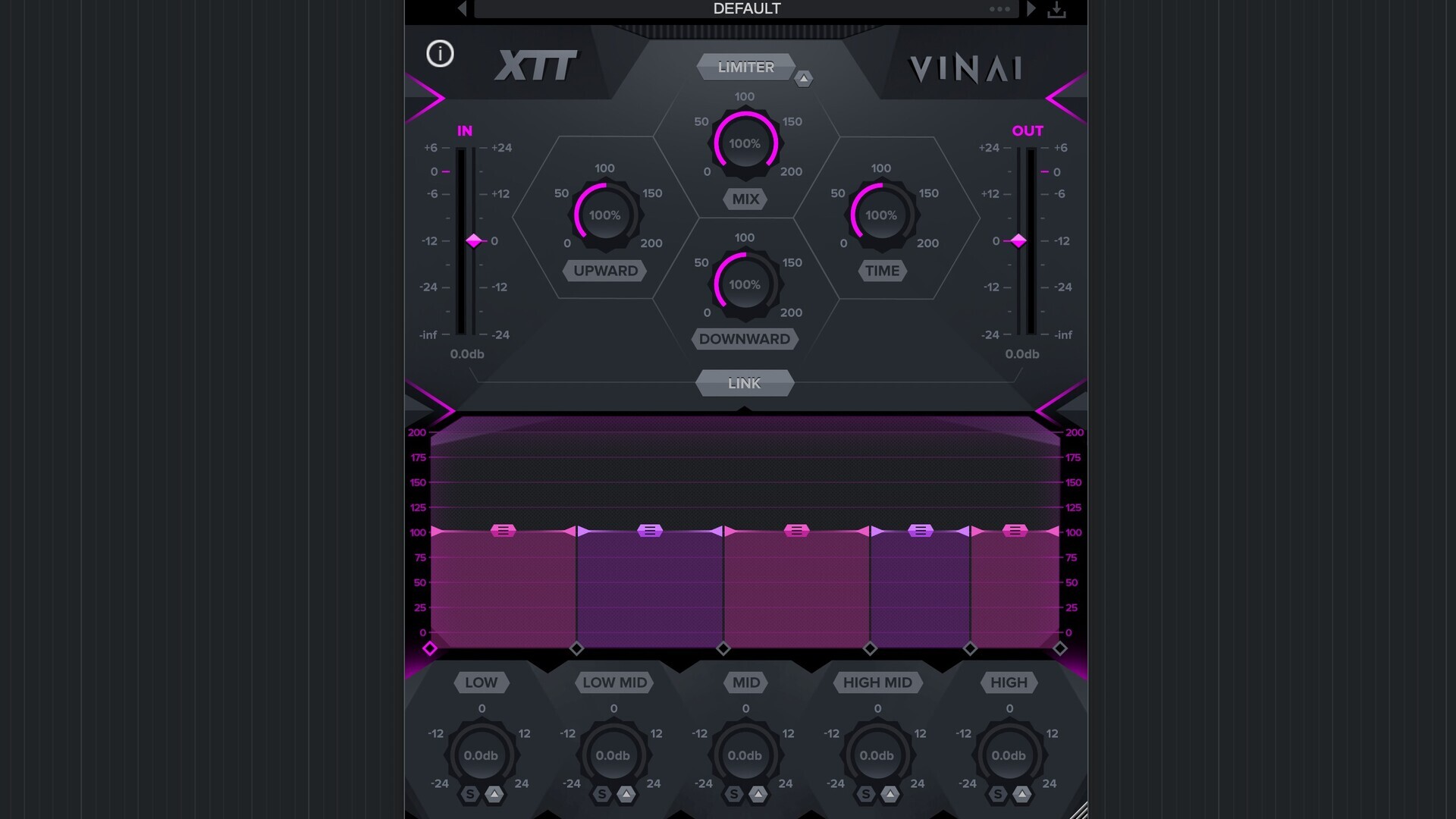Go to the next preset arrow
This screenshot has height=819, width=1456.
click(x=1031, y=9)
